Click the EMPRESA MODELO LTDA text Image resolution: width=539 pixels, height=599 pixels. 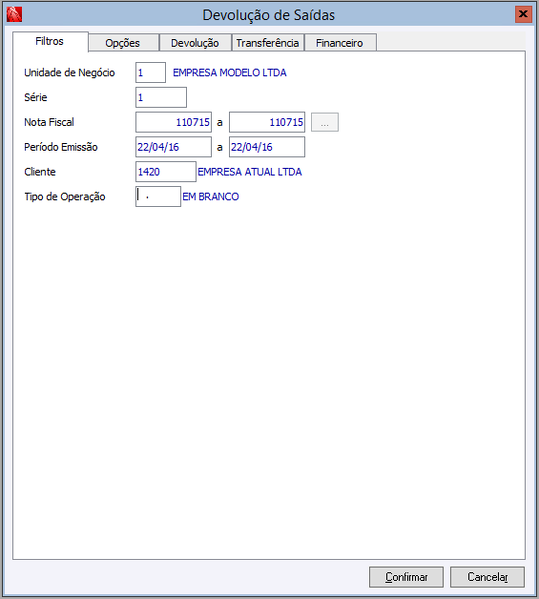230,73
